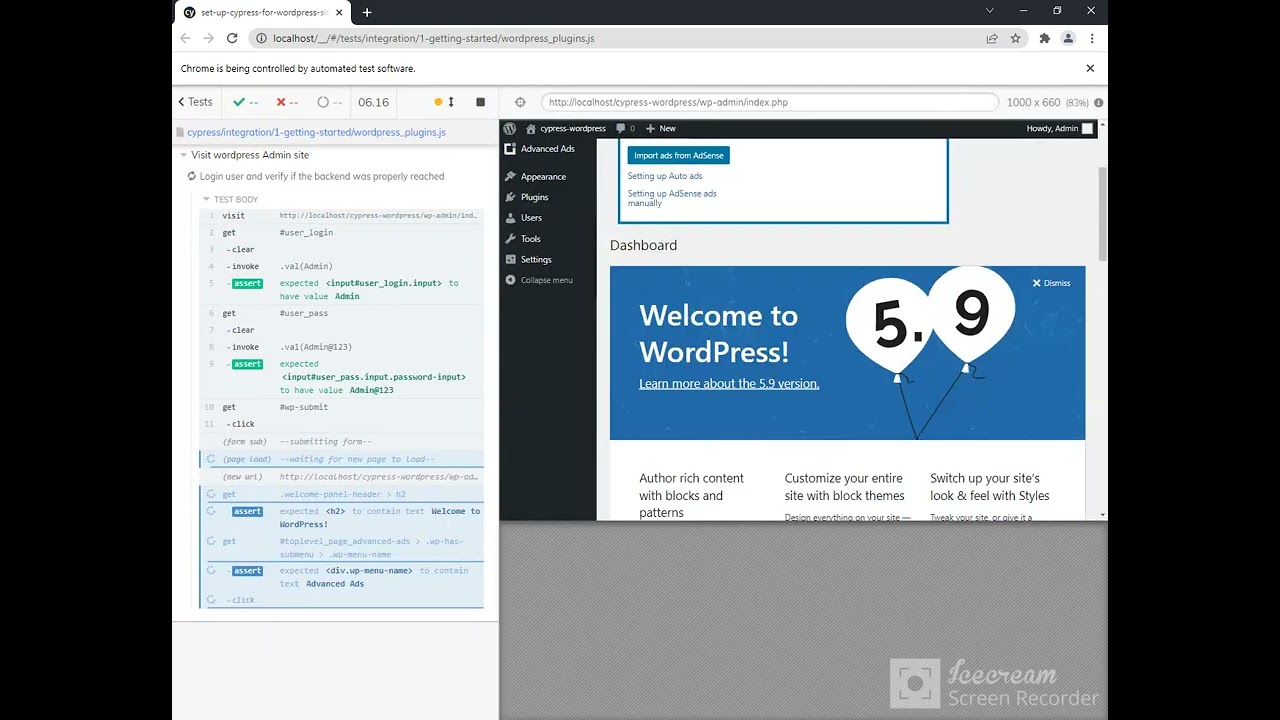Share this page from address bar
The height and width of the screenshot is (720, 1280).
[x=992, y=38]
